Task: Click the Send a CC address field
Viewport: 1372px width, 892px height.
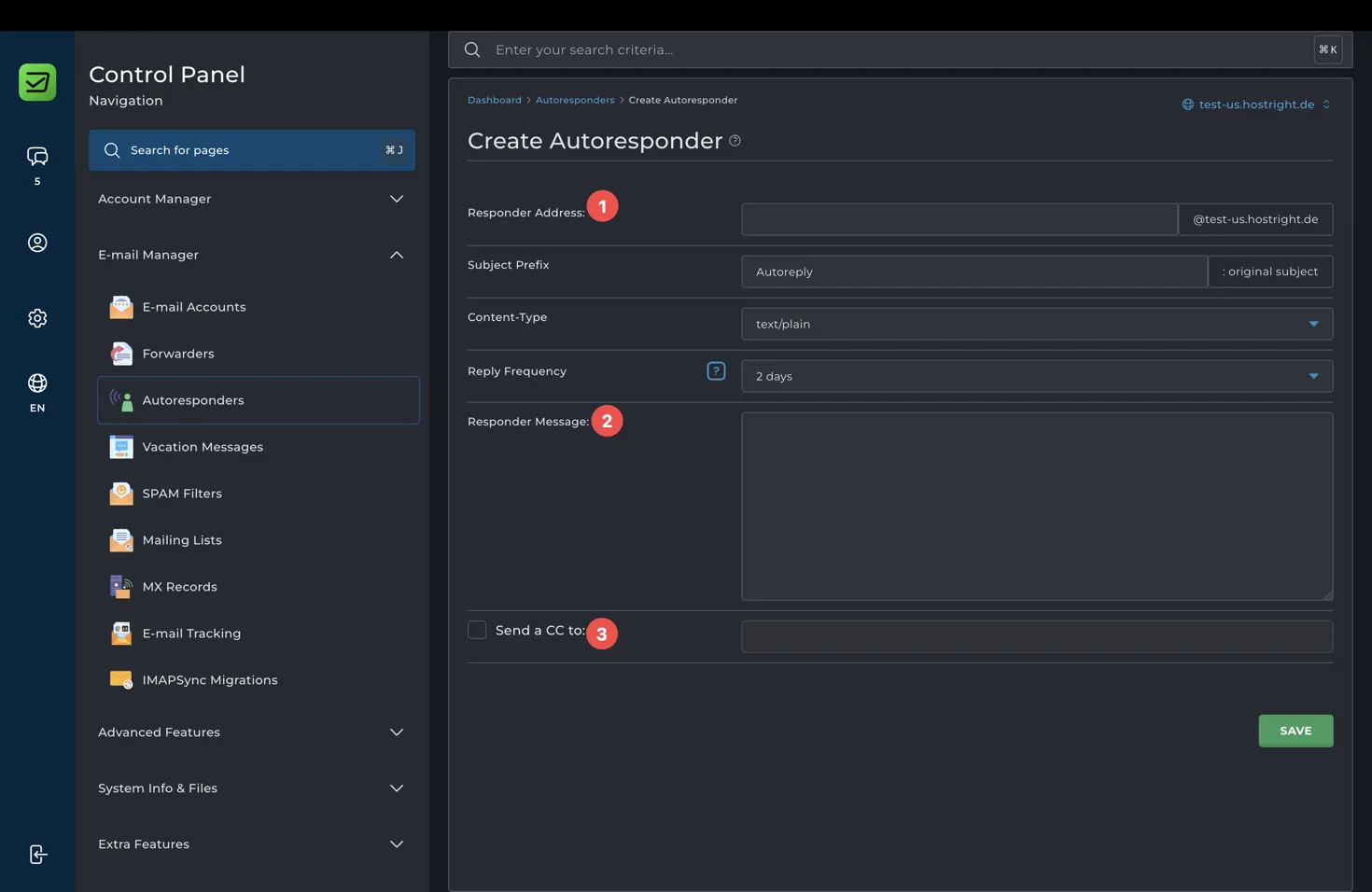Action: (1037, 636)
